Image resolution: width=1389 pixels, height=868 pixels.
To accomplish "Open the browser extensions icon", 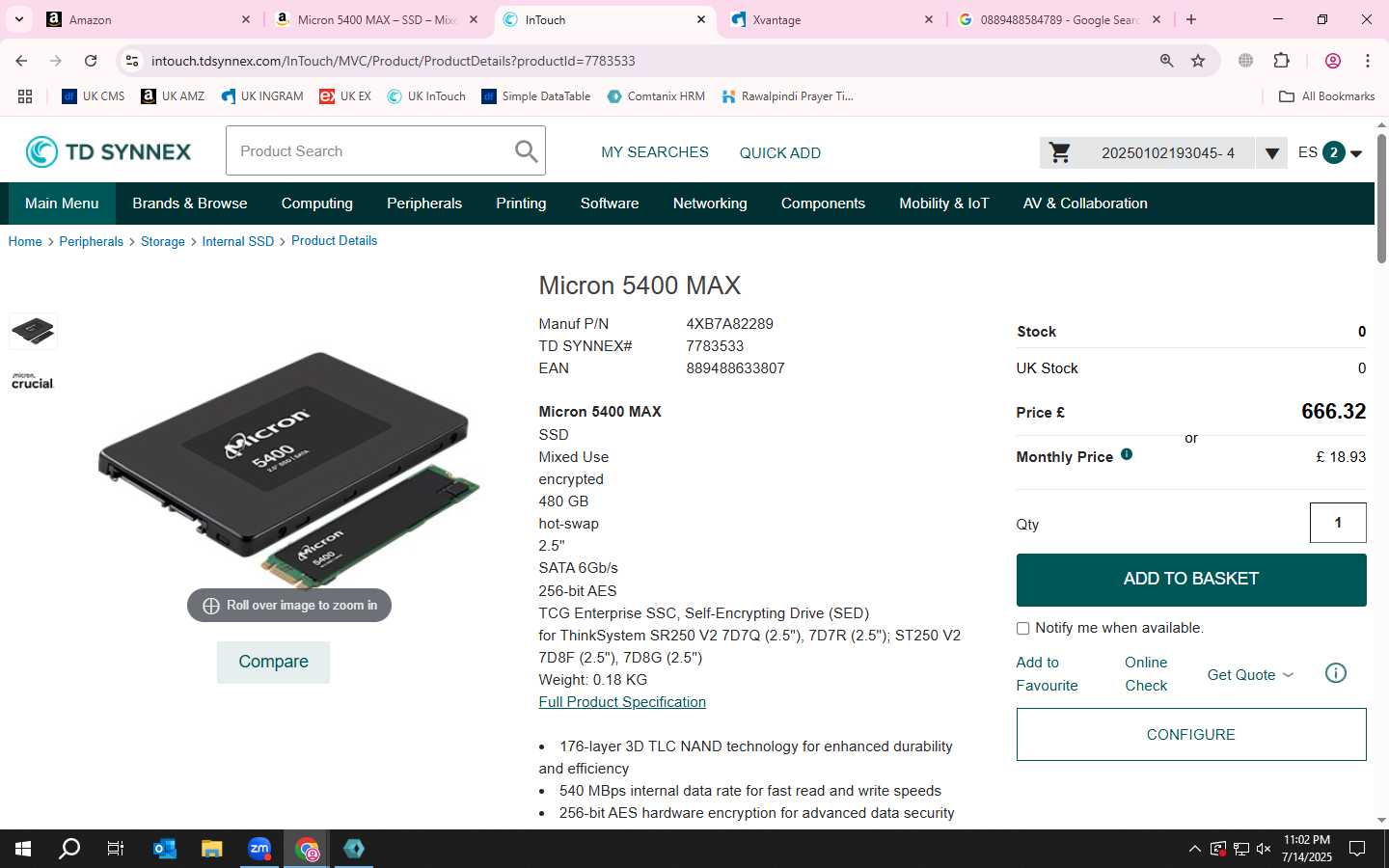I will click(1281, 61).
